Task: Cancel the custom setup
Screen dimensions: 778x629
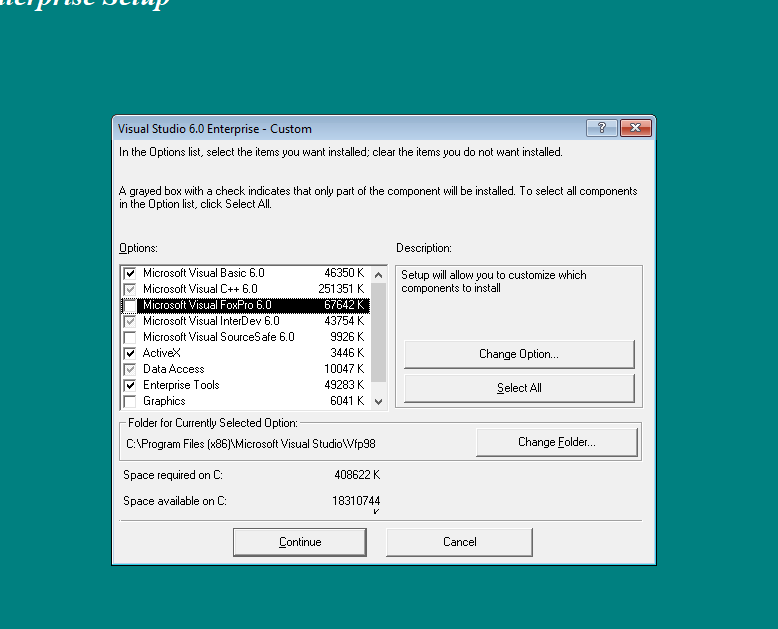Action: (x=459, y=542)
